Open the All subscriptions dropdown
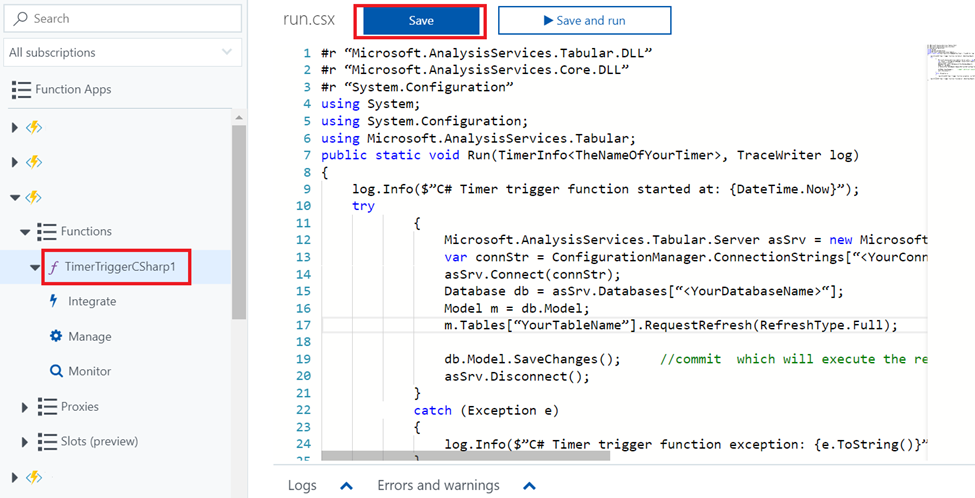Image resolution: width=975 pixels, height=498 pixels. click(x=122, y=52)
